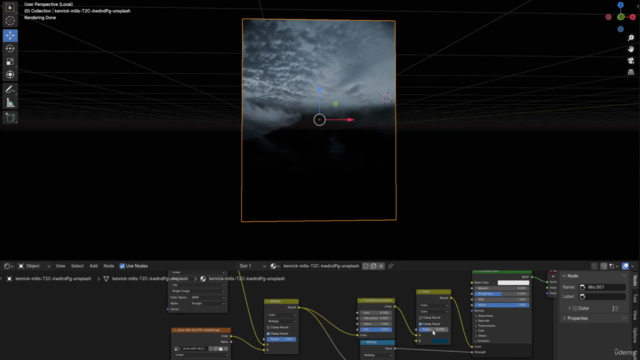This screenshot has width=640, height=360.
Task: Open the Select menu in node editor
Action: [77, 266]
